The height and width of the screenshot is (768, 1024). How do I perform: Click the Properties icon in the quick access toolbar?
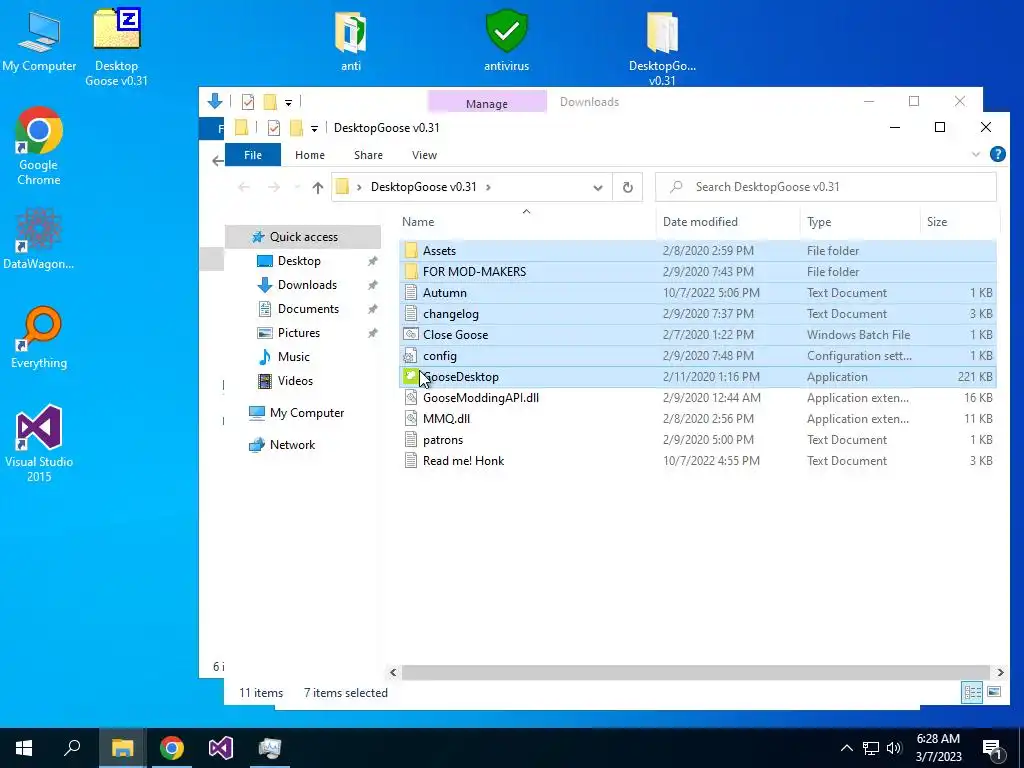pyautogui.click(x=274, y=128)
